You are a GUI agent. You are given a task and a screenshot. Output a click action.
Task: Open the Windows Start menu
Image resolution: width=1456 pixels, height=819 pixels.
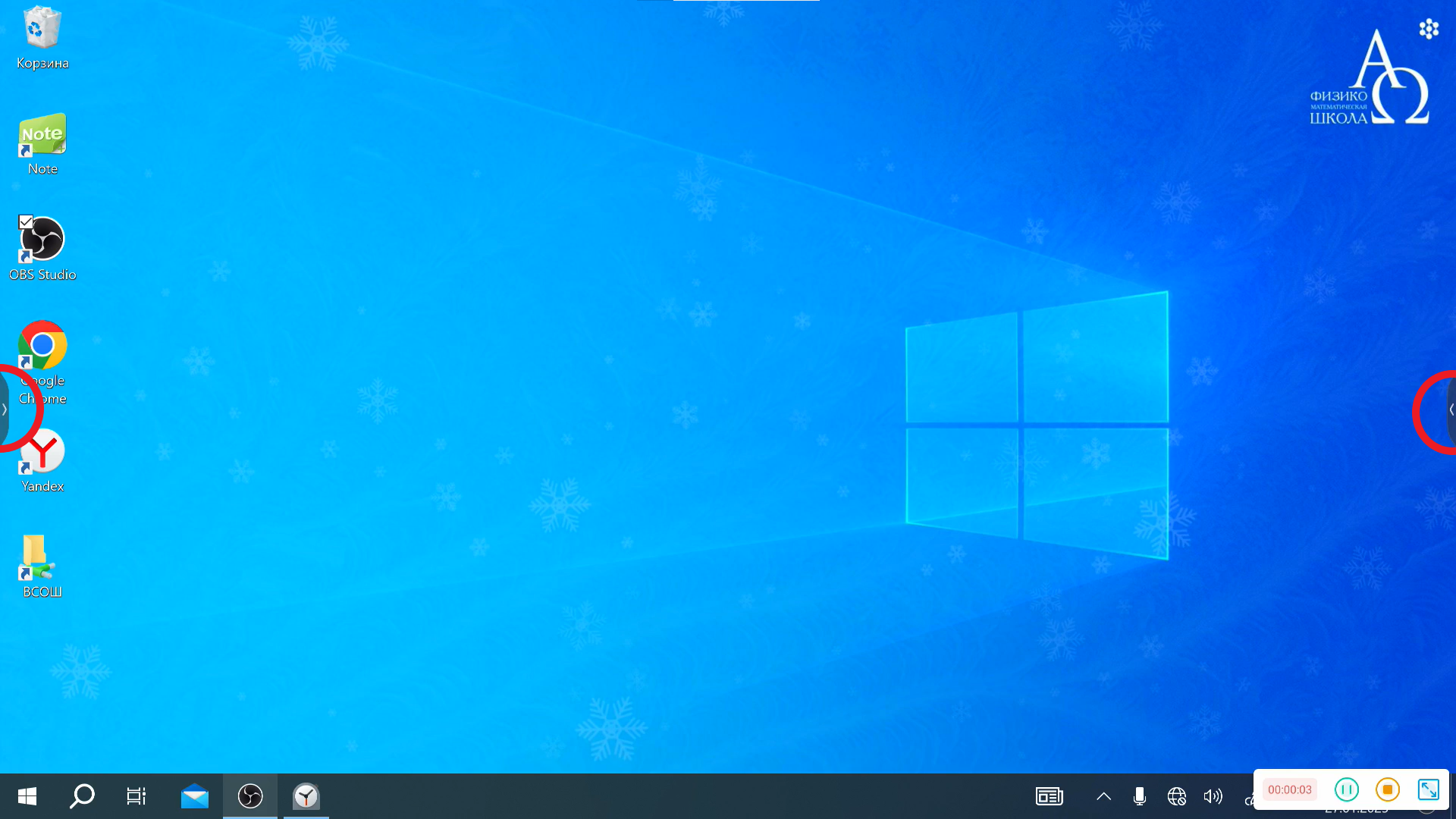[x=27, y=796]
